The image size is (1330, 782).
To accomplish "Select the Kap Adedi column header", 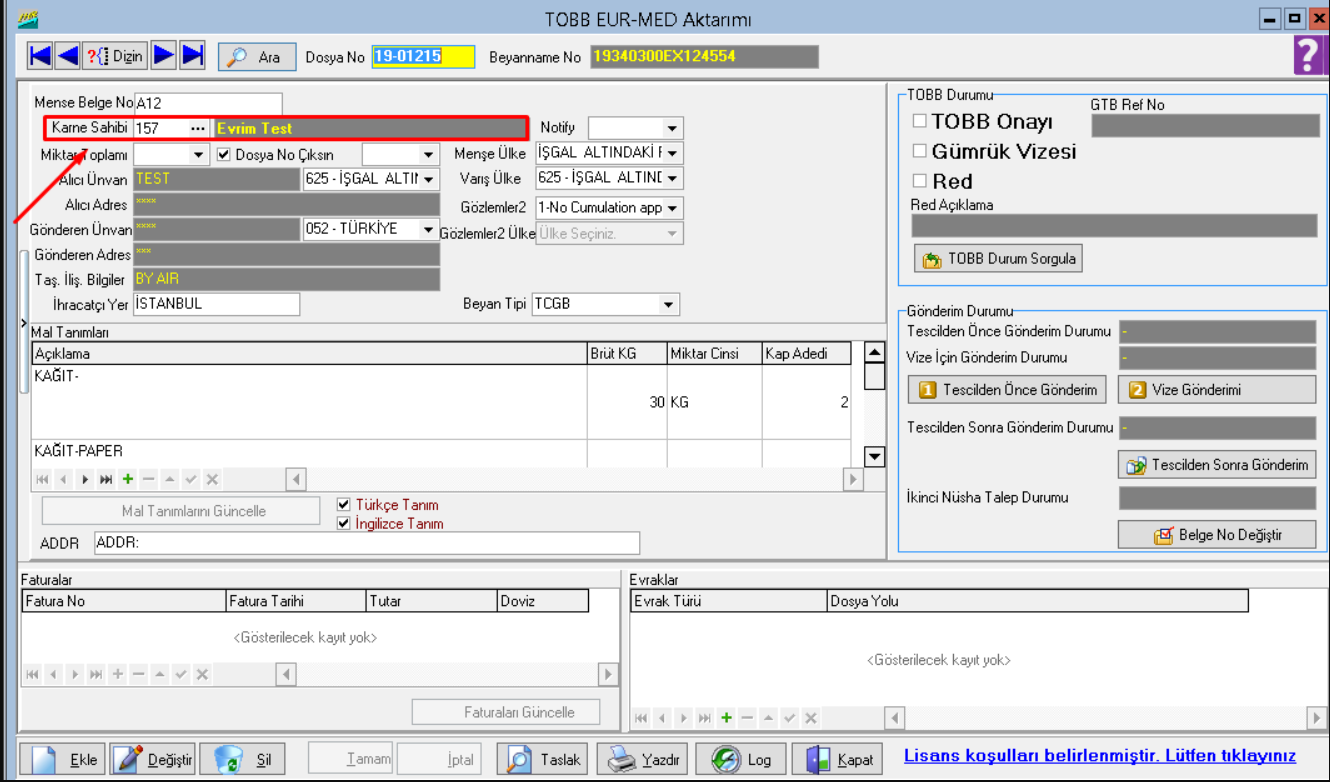I will point(806,354).
